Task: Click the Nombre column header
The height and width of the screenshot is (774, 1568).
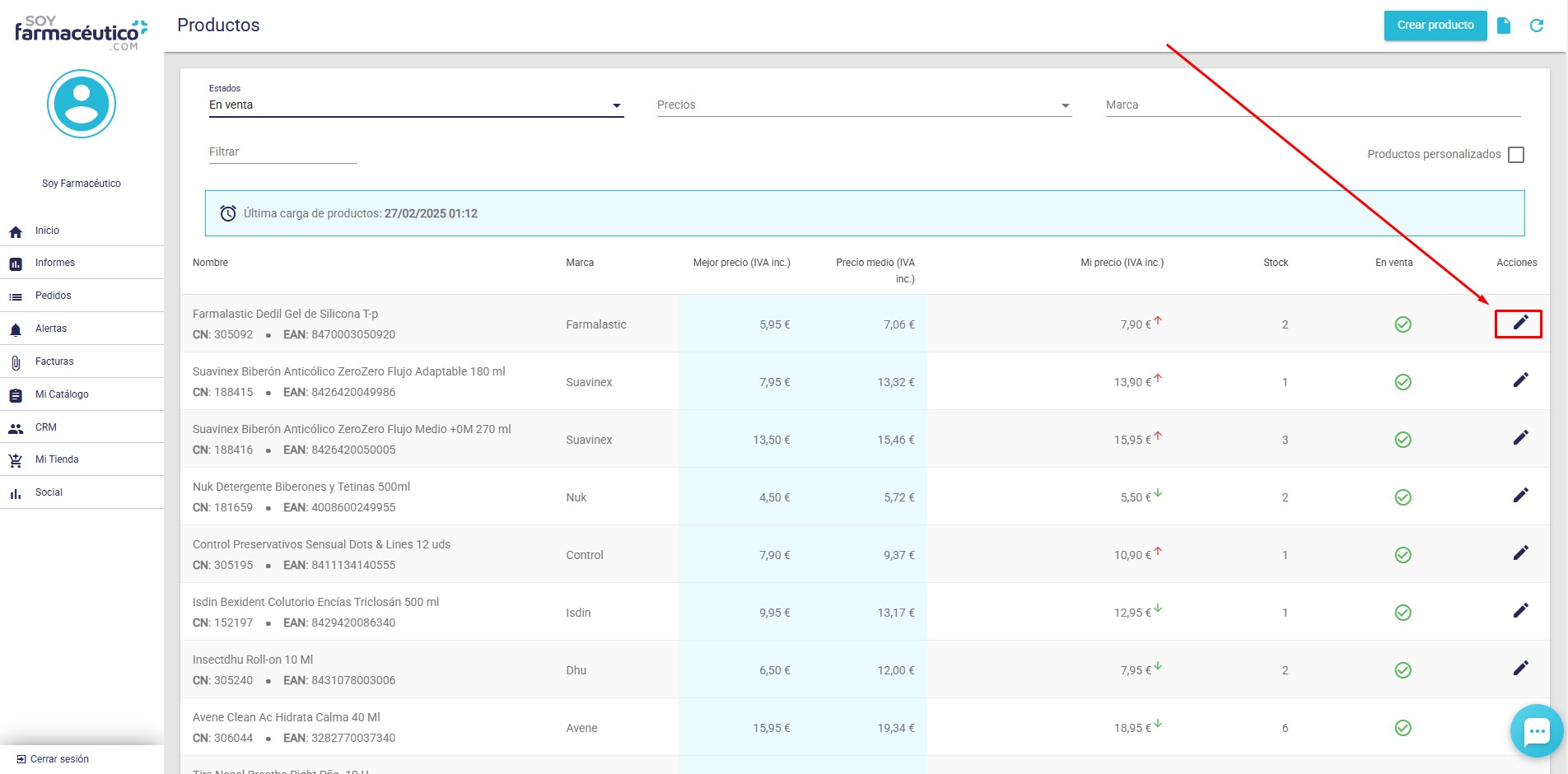Action: (210, 263)
